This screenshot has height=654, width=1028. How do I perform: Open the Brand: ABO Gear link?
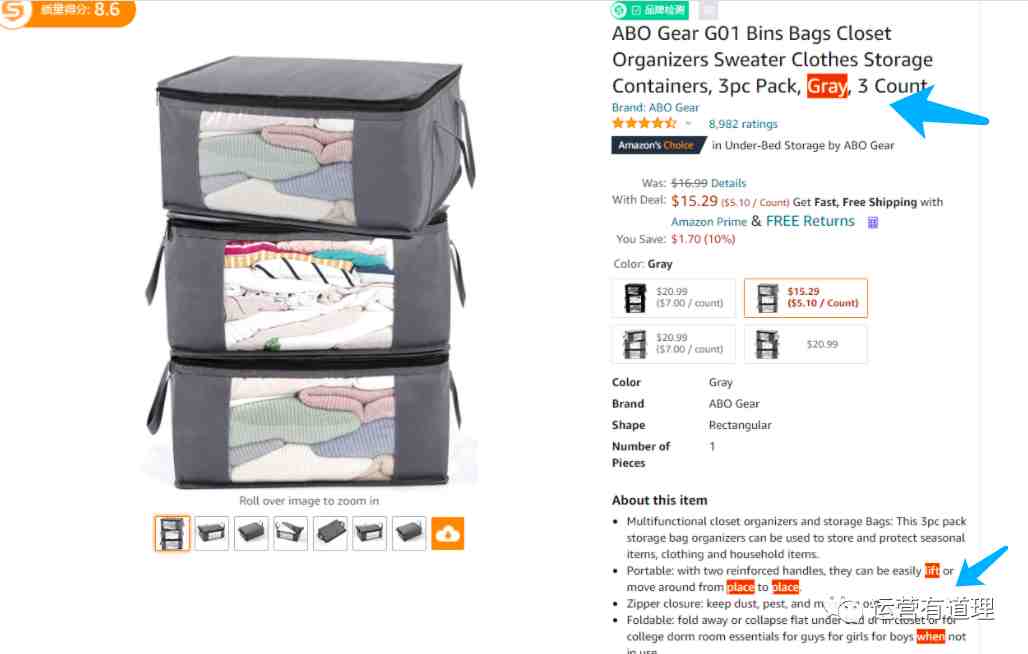coord(655,107)
